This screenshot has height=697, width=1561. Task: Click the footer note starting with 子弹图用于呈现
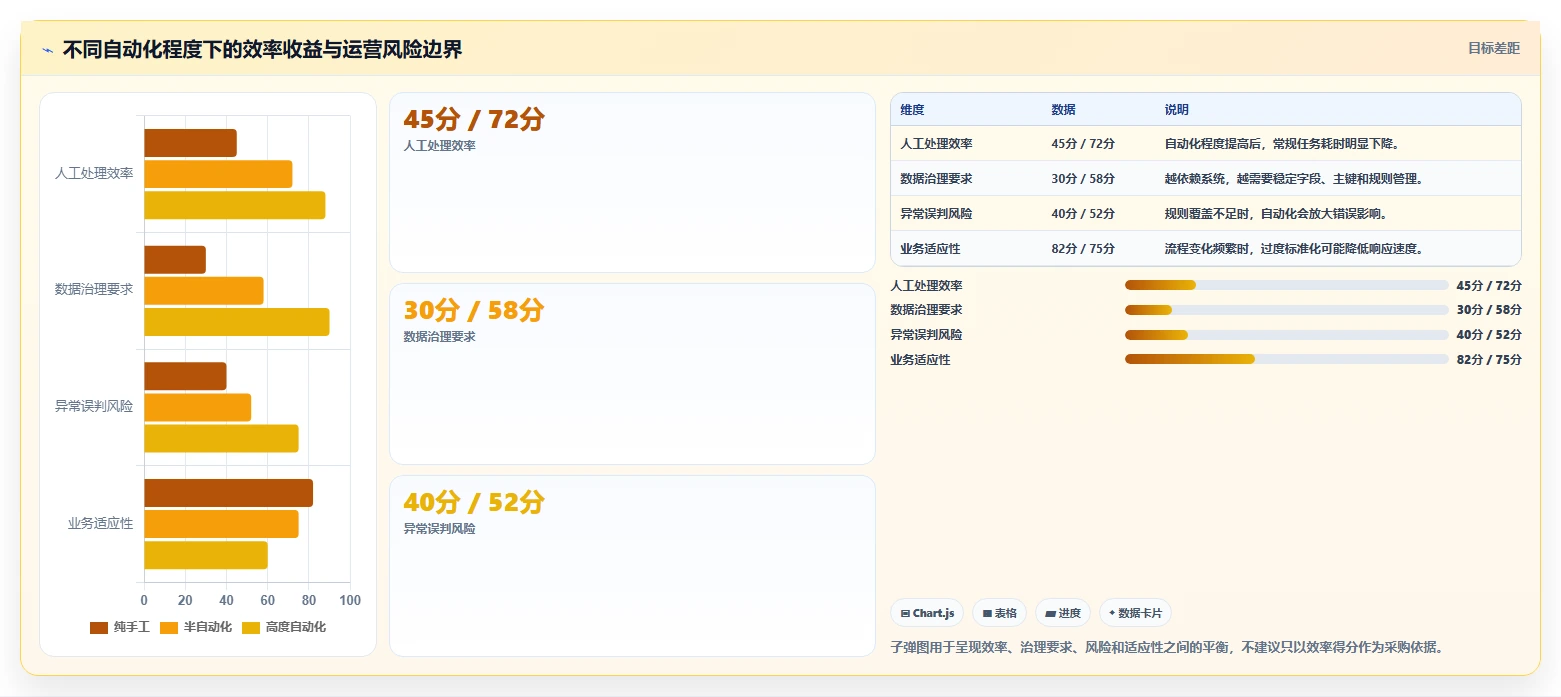pos(1166,647)
